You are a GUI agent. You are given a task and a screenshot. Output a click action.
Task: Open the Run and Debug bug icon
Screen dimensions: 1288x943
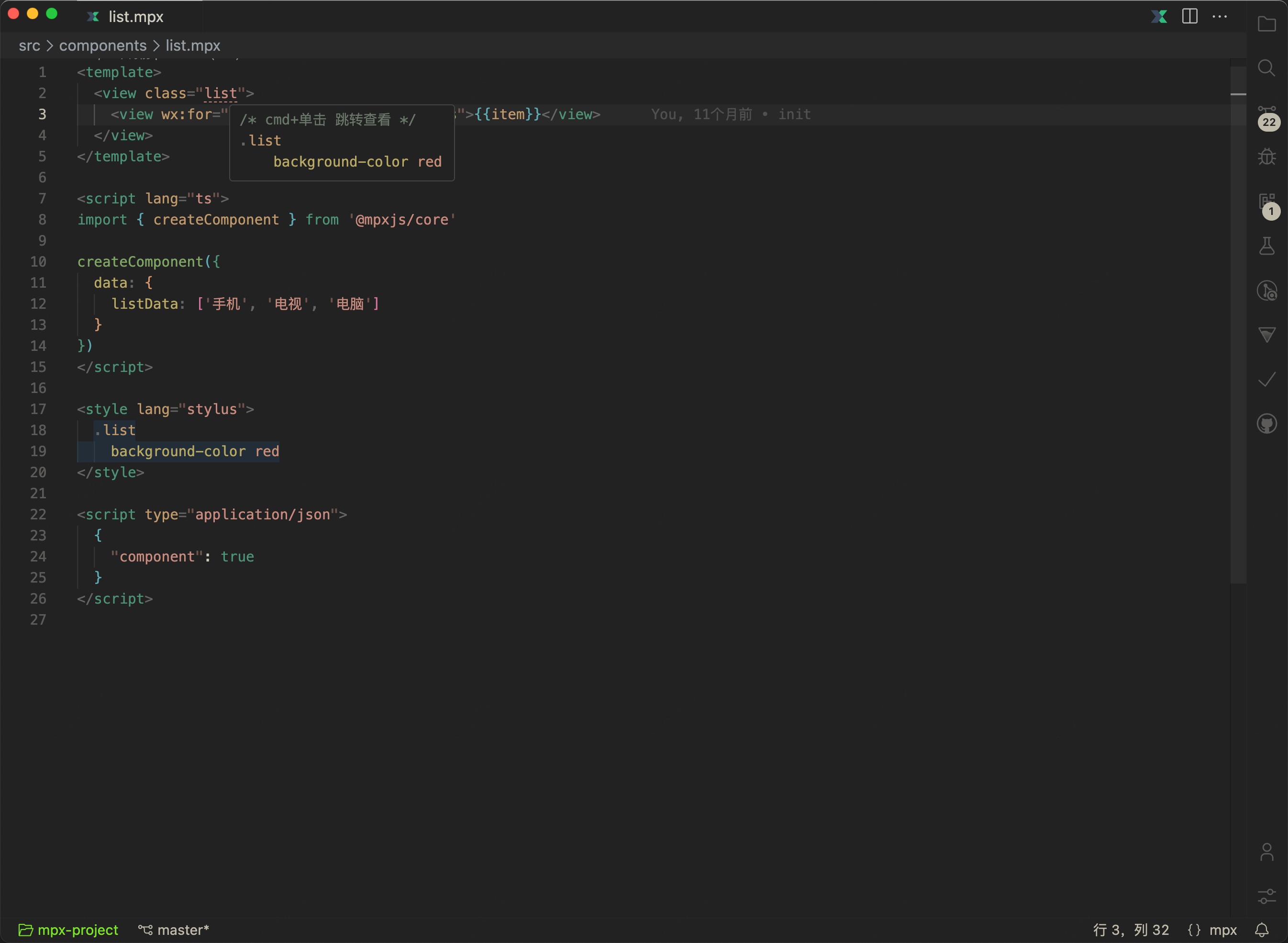point(1266,157)
